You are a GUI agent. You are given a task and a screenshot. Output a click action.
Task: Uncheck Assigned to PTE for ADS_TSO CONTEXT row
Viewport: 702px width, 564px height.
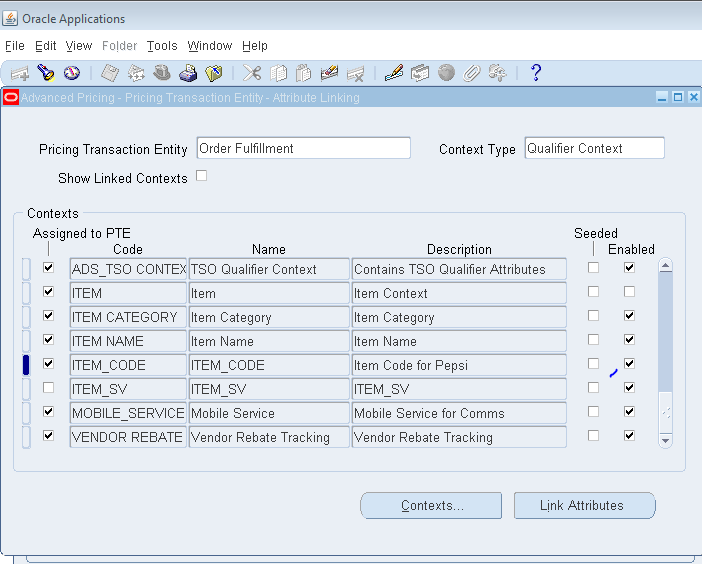pyautogui.click(x=48, y=268)
